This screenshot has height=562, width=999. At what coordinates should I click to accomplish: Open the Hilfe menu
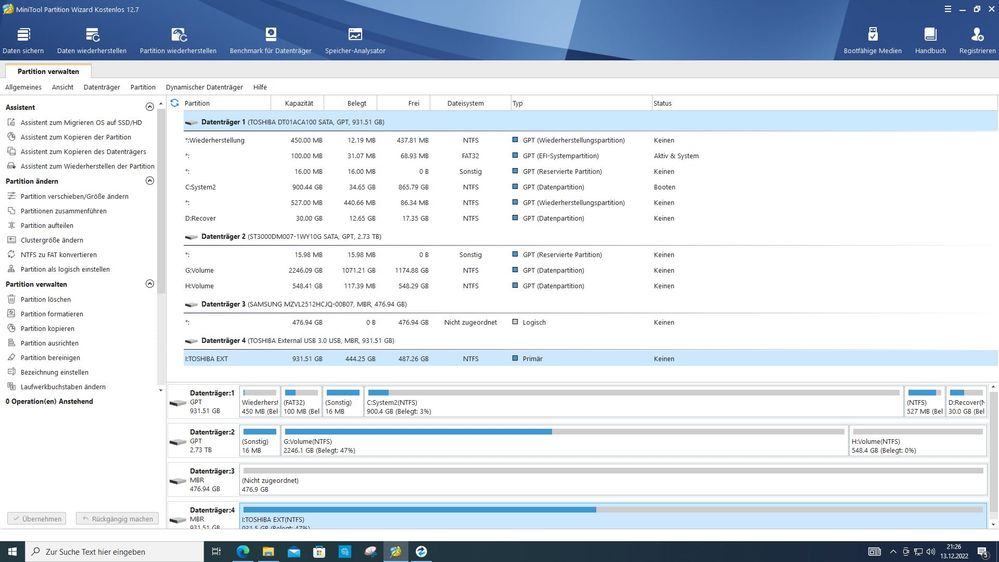click(x=260, y=87)
